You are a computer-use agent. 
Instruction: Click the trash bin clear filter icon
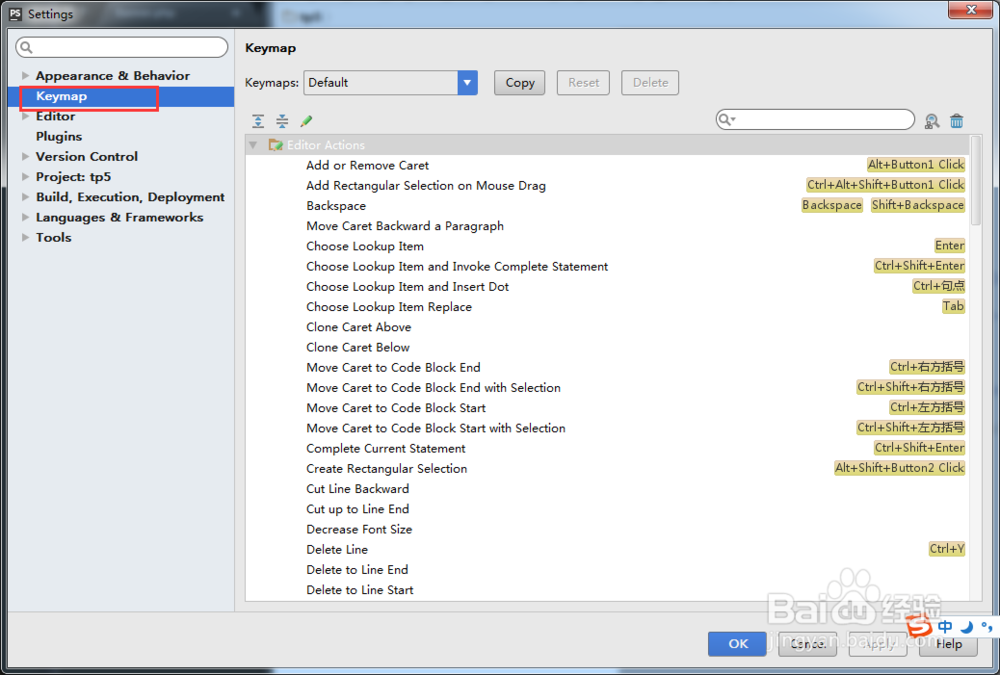[957, 121]
